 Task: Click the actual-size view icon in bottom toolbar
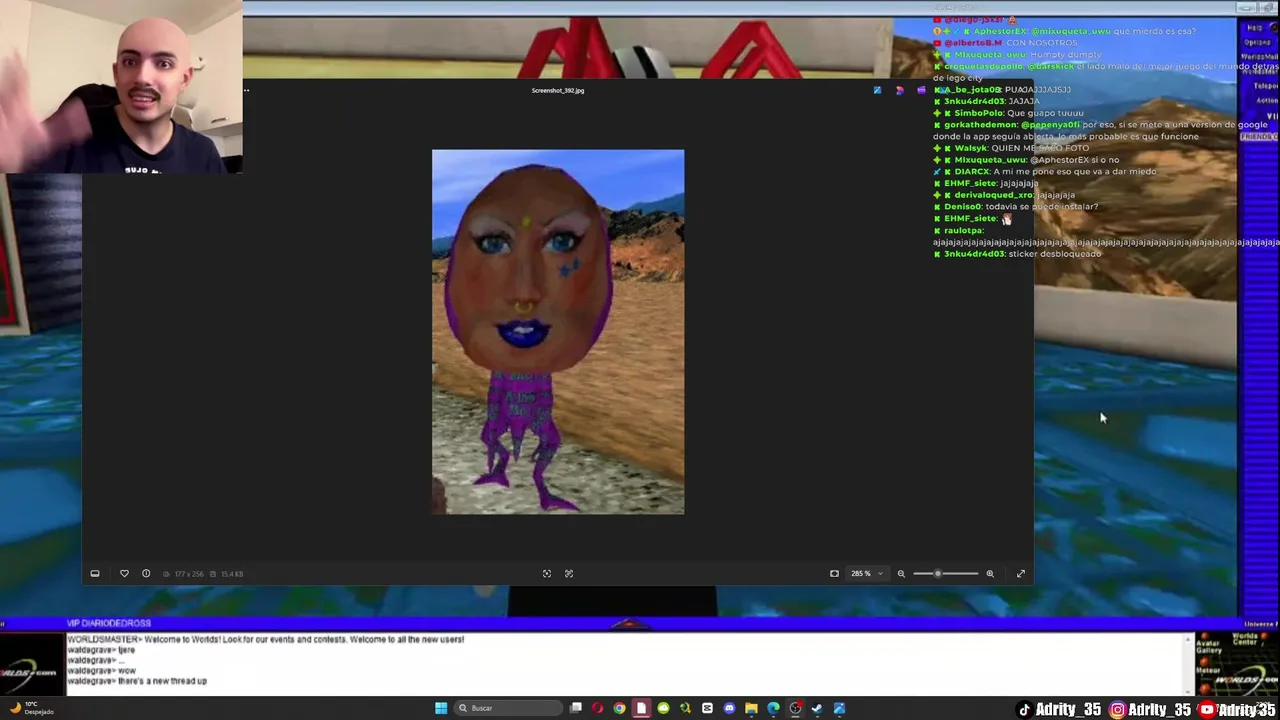click(569, 574)
